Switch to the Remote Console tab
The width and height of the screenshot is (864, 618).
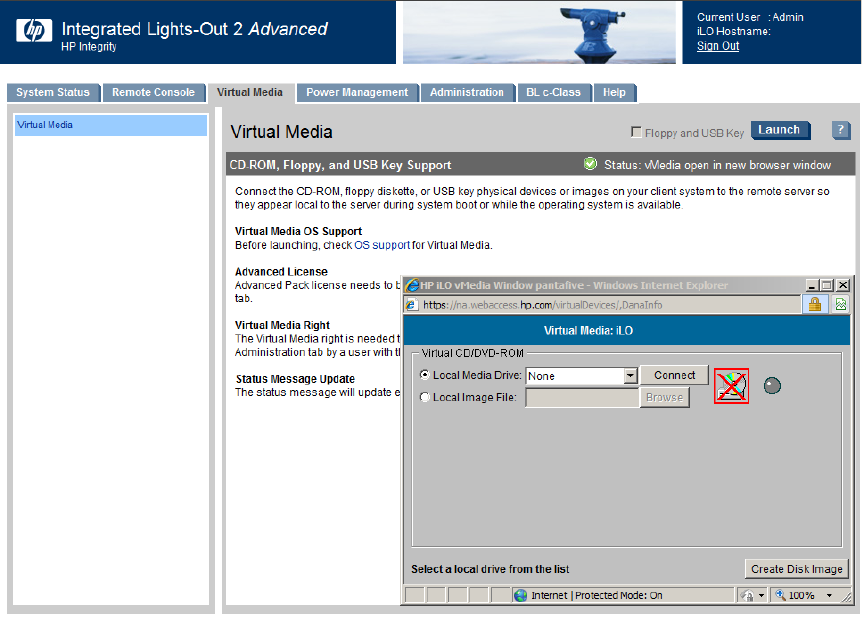[153, 93]
